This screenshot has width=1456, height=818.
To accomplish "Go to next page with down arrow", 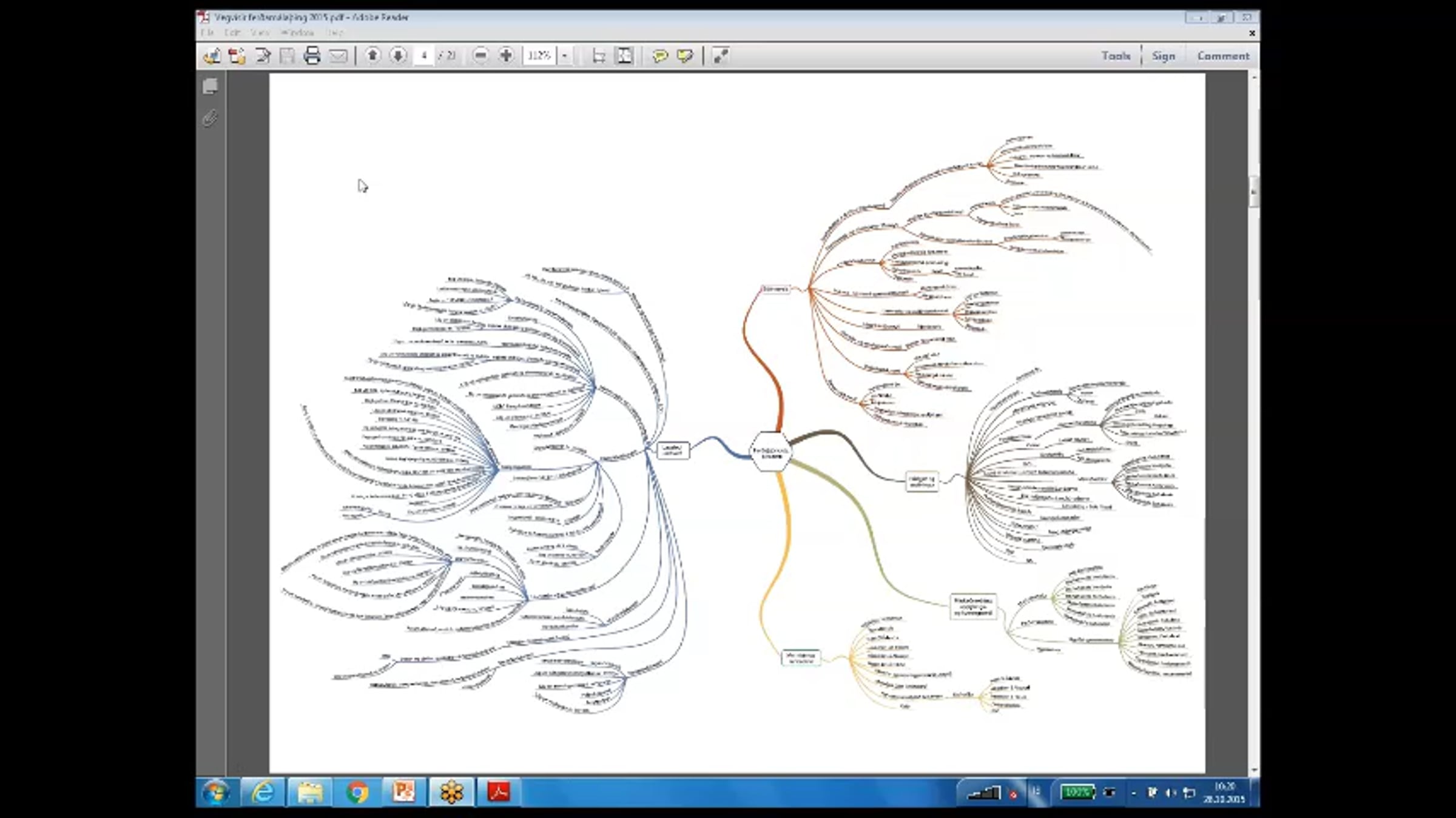I will coord(398,56).
